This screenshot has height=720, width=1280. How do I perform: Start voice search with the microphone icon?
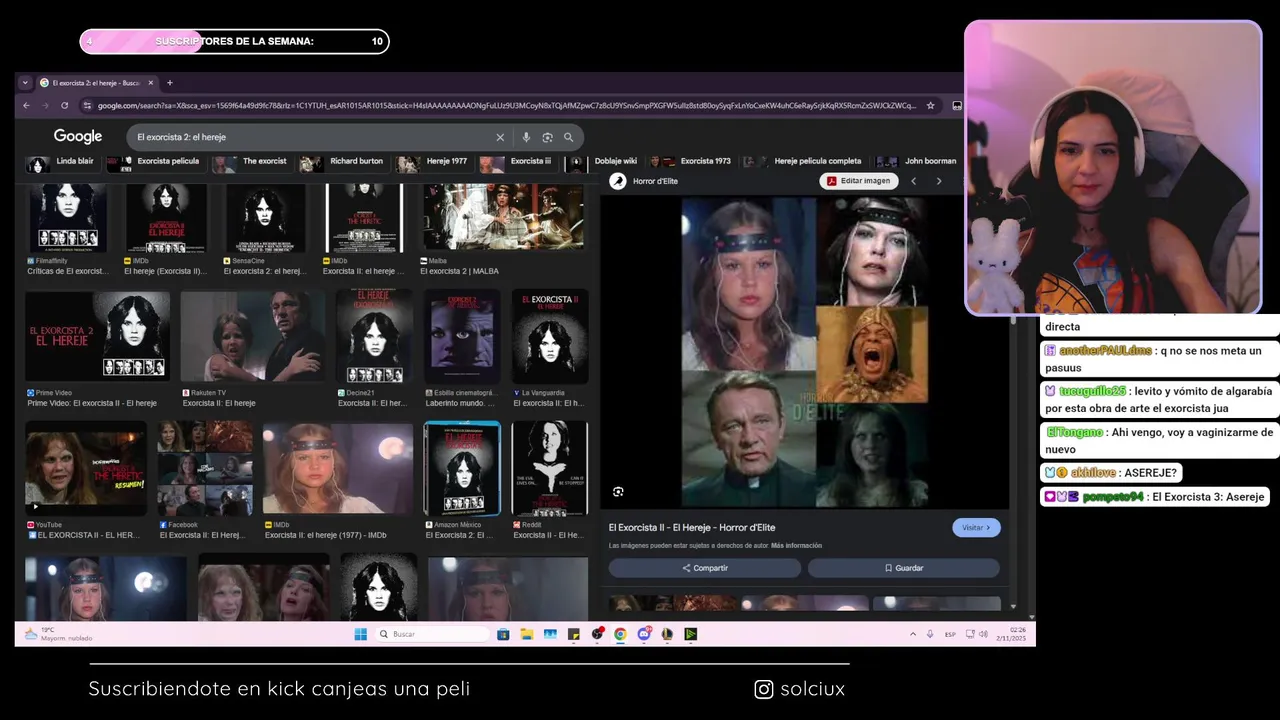pyautogui.click(x=526, y=137)
